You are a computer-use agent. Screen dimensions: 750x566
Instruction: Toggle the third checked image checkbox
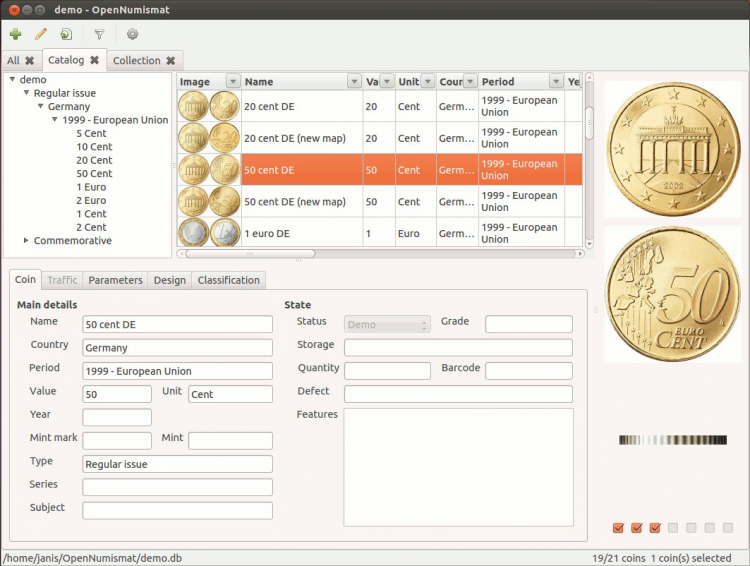click(655, 528)
